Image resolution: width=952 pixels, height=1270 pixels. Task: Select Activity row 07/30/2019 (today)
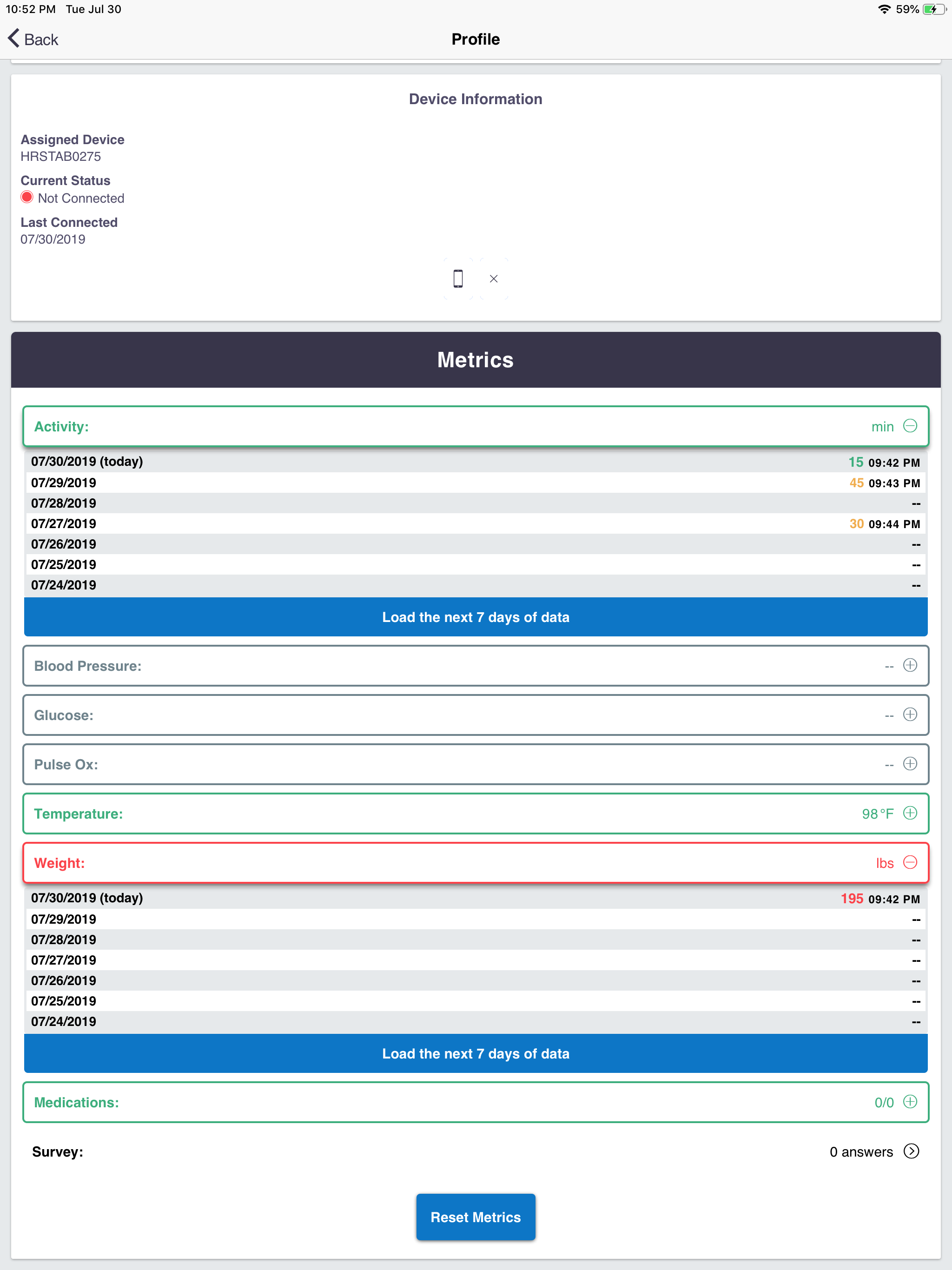coord(476,462)
